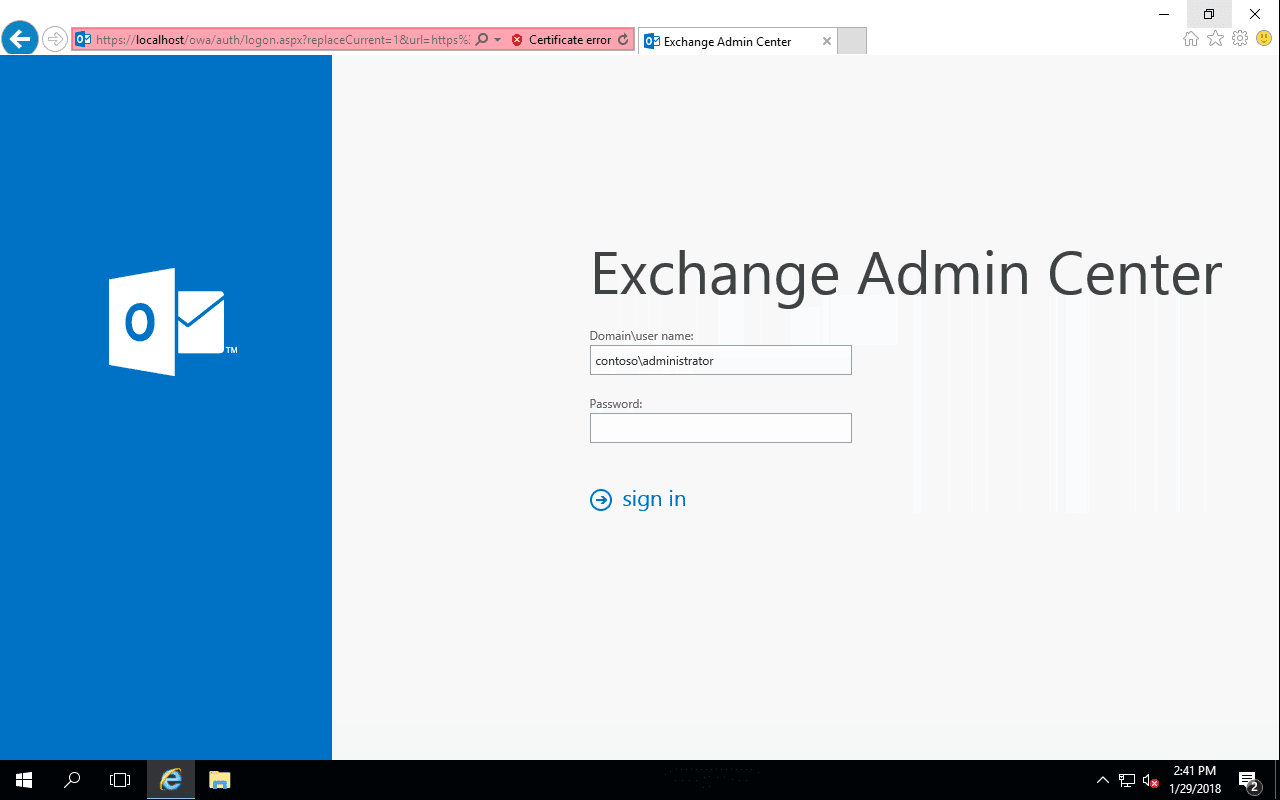Click Internet Explorer taskbar icon

point(171,780)
